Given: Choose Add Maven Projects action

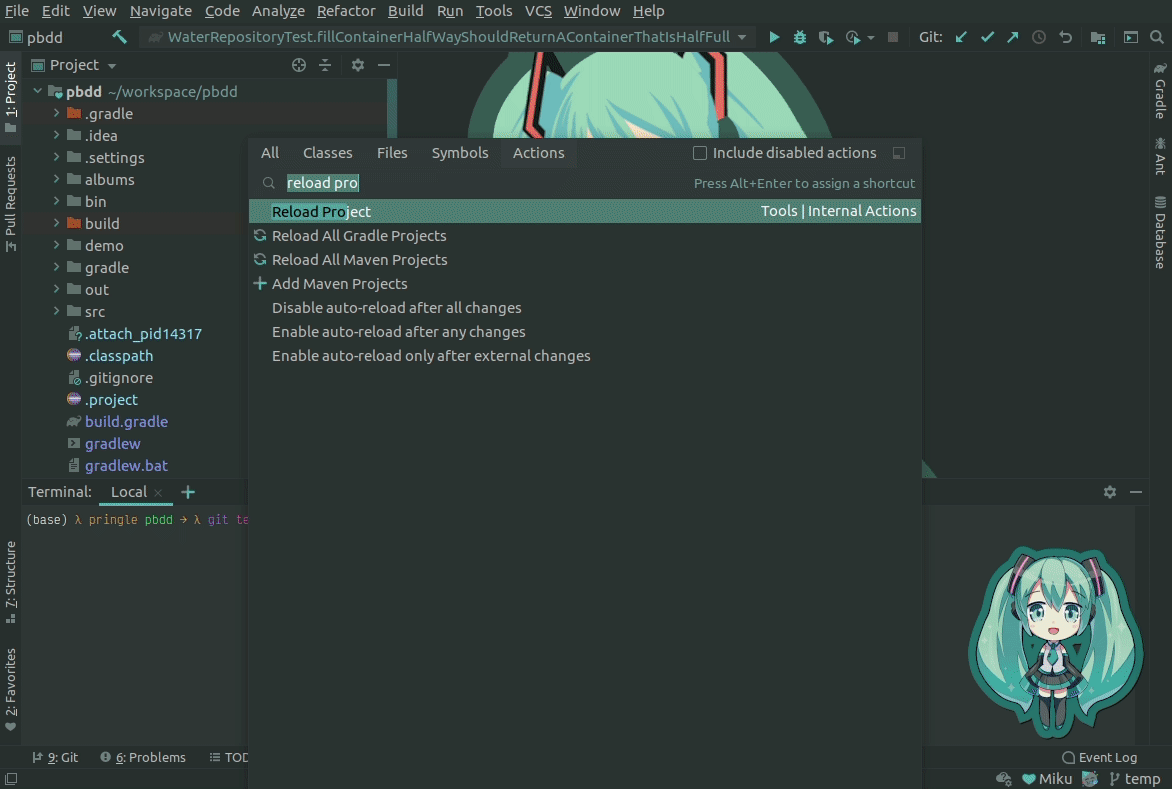Looking at the screenshot, I should 585,284.
